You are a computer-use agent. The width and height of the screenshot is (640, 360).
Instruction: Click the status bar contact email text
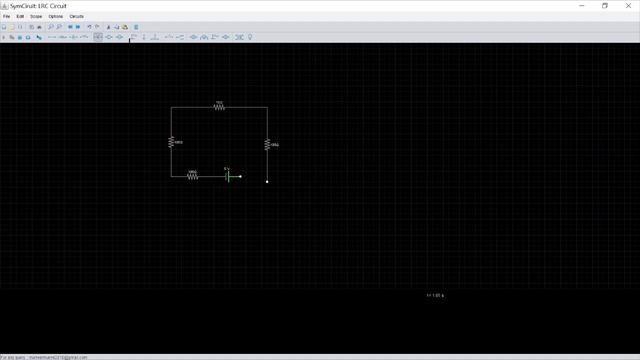58,357
